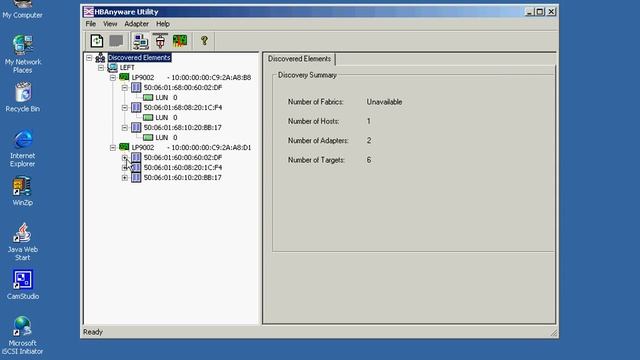Collapse target 50:06:01:68:08:20:1C:F4
Viewport: 640px width, 360px height.
[125, 108]
